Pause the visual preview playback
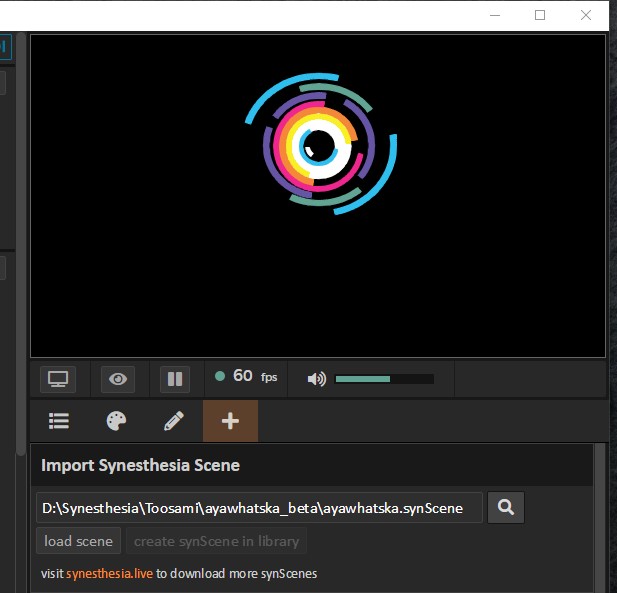This screenshot has height=593, width=617. tap(175, 379)
